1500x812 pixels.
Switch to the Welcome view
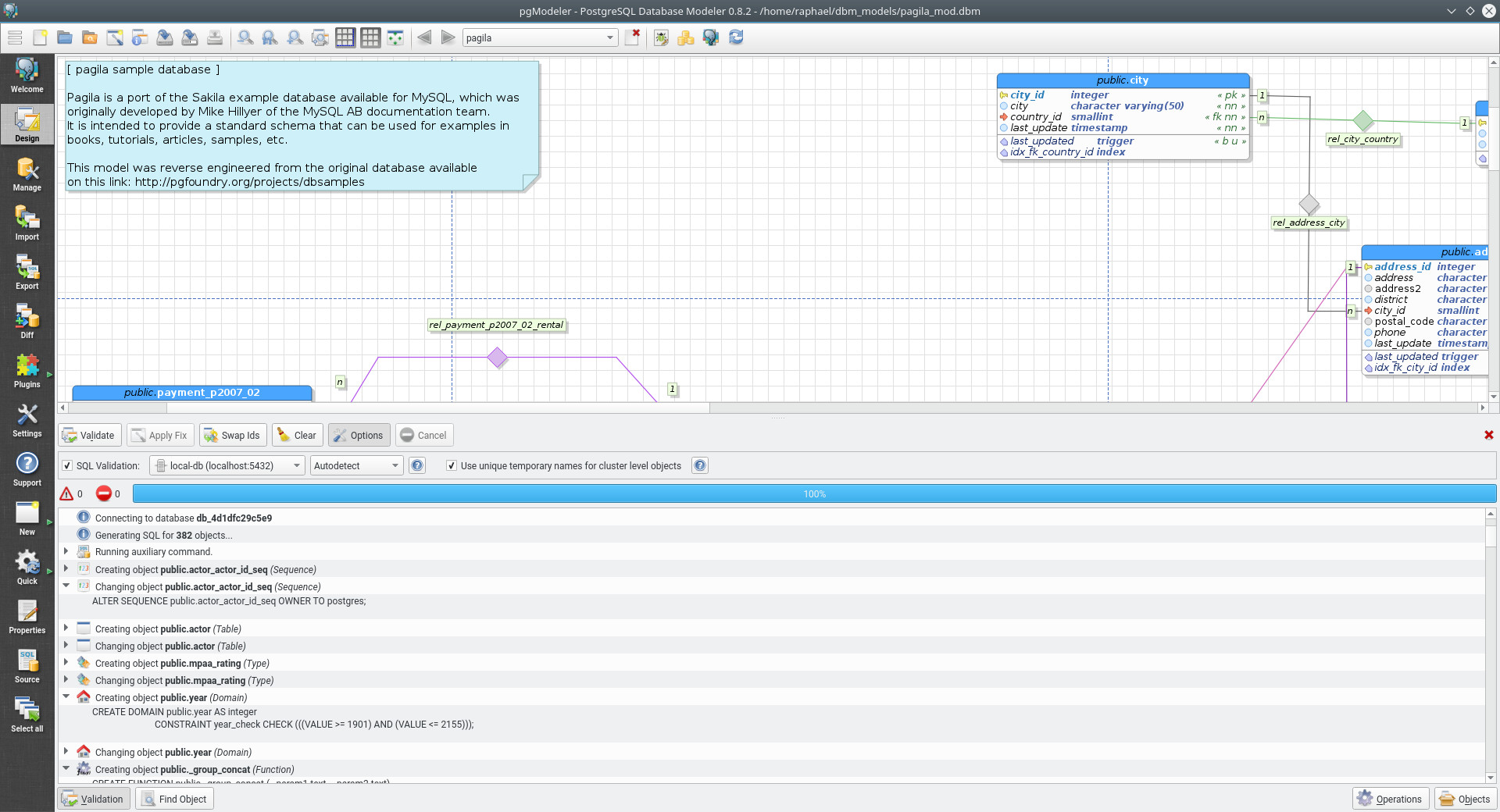click(x=27, y=76)
